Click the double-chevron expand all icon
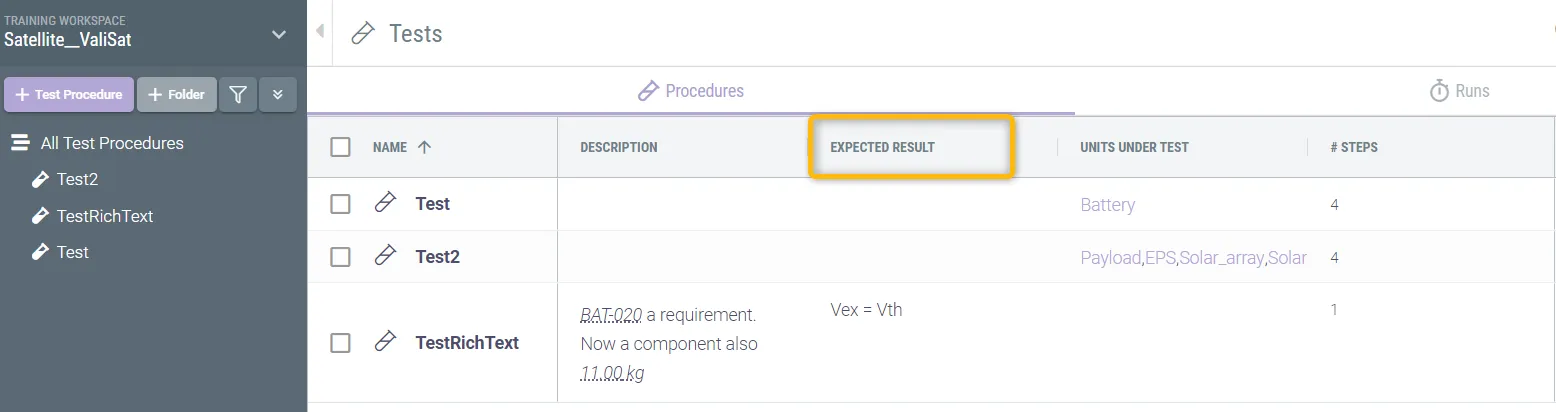This screenshot has height=412, width=1556. 278,95
